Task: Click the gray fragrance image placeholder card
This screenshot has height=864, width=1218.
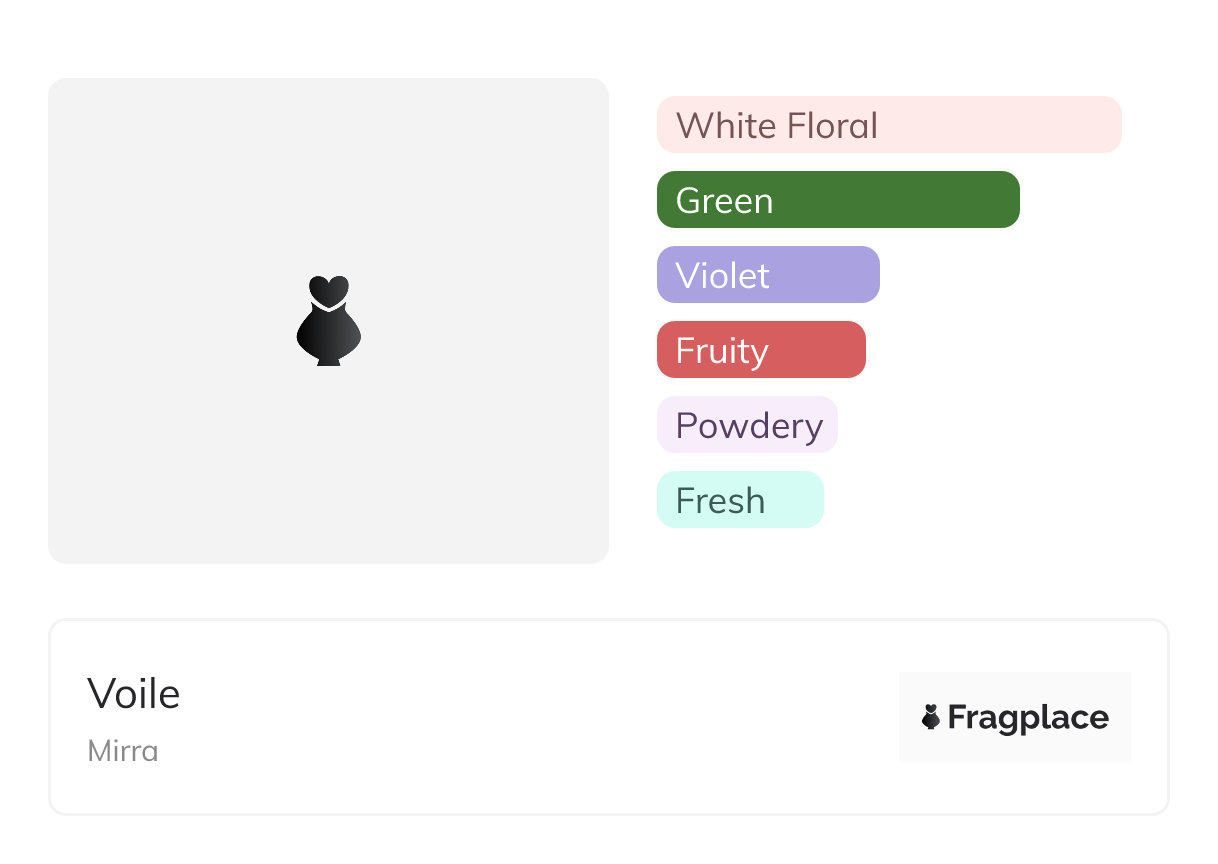Action: [x=328, y=321]
